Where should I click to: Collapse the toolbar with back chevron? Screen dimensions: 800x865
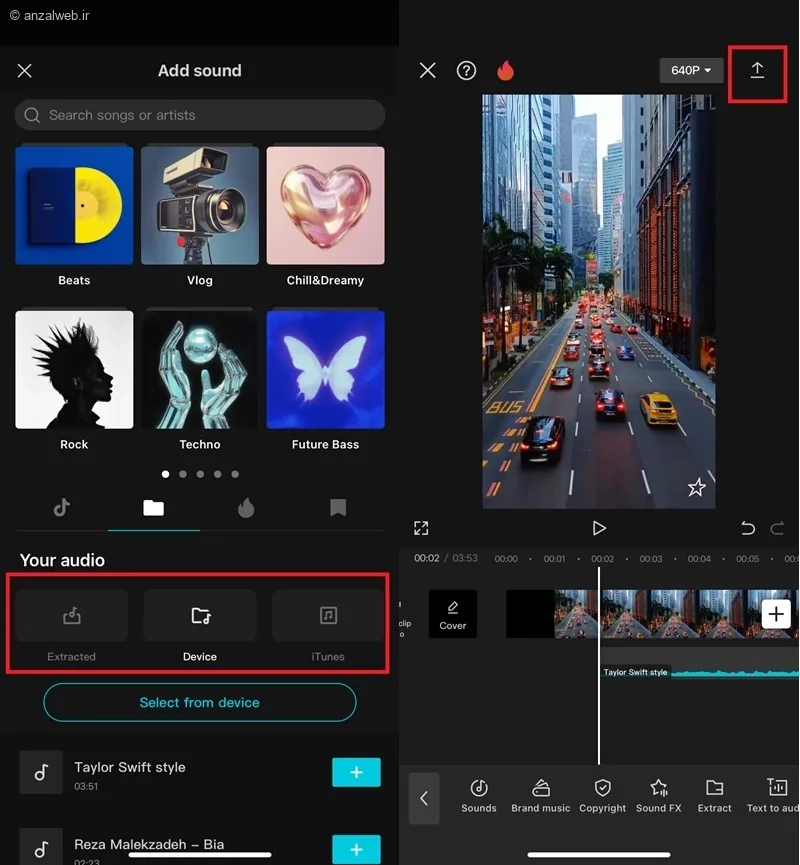point(424,798)
